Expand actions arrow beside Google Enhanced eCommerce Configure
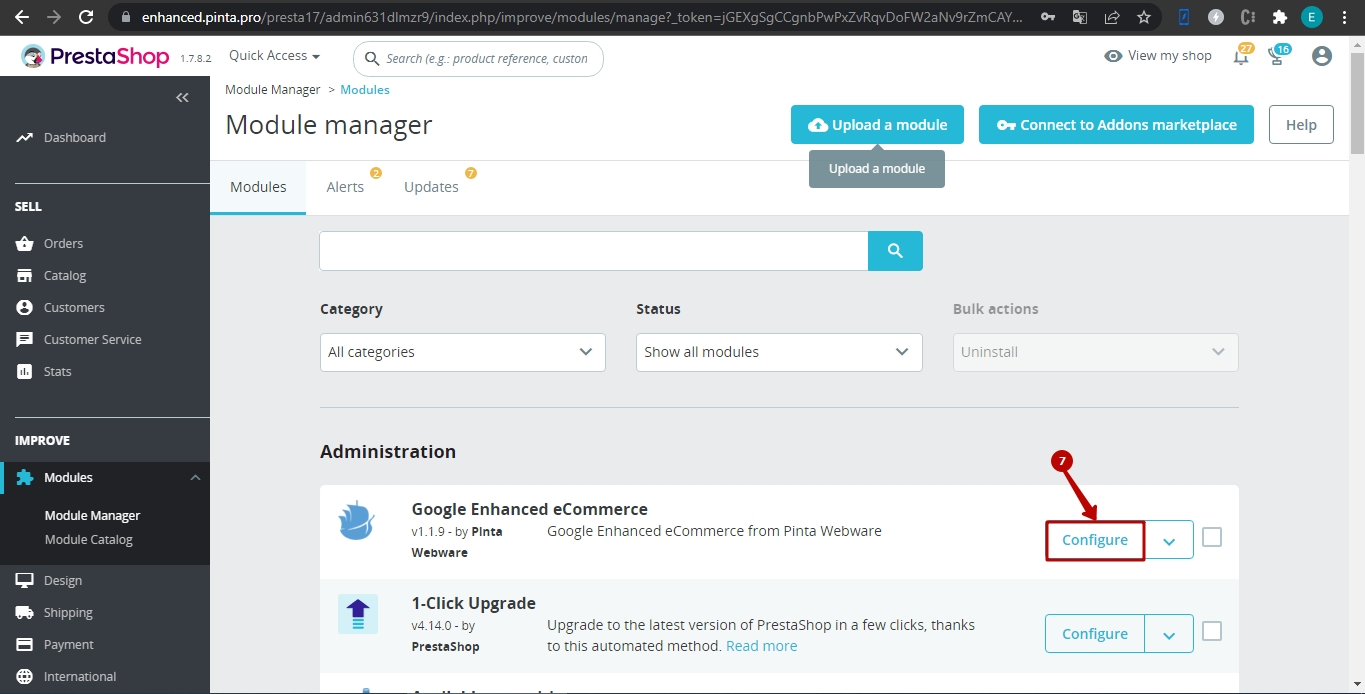 coord(1169,540)
